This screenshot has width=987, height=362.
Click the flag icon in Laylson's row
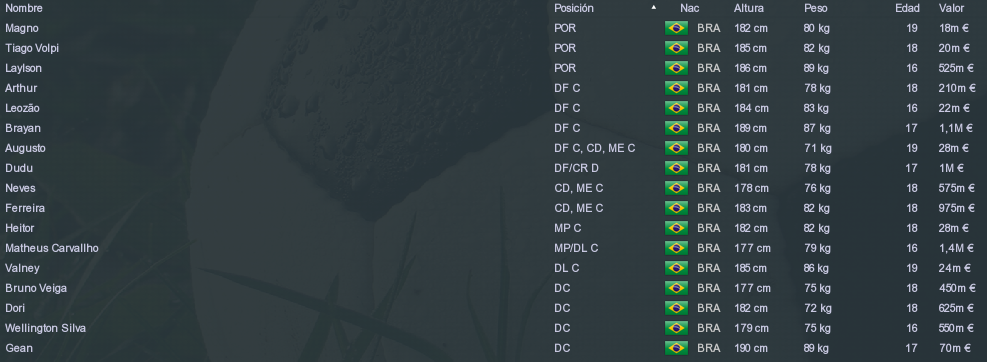[676, 68]
